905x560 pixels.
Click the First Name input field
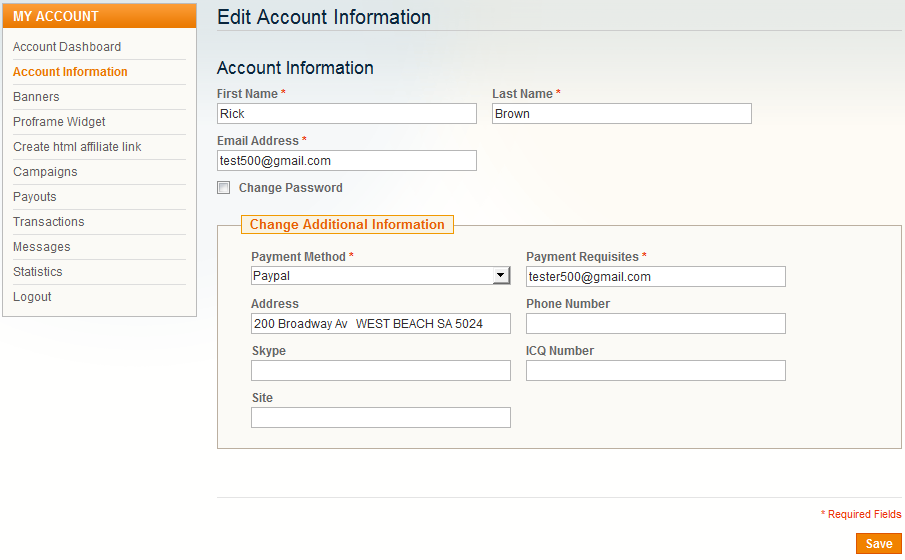(x=346, y=114)
